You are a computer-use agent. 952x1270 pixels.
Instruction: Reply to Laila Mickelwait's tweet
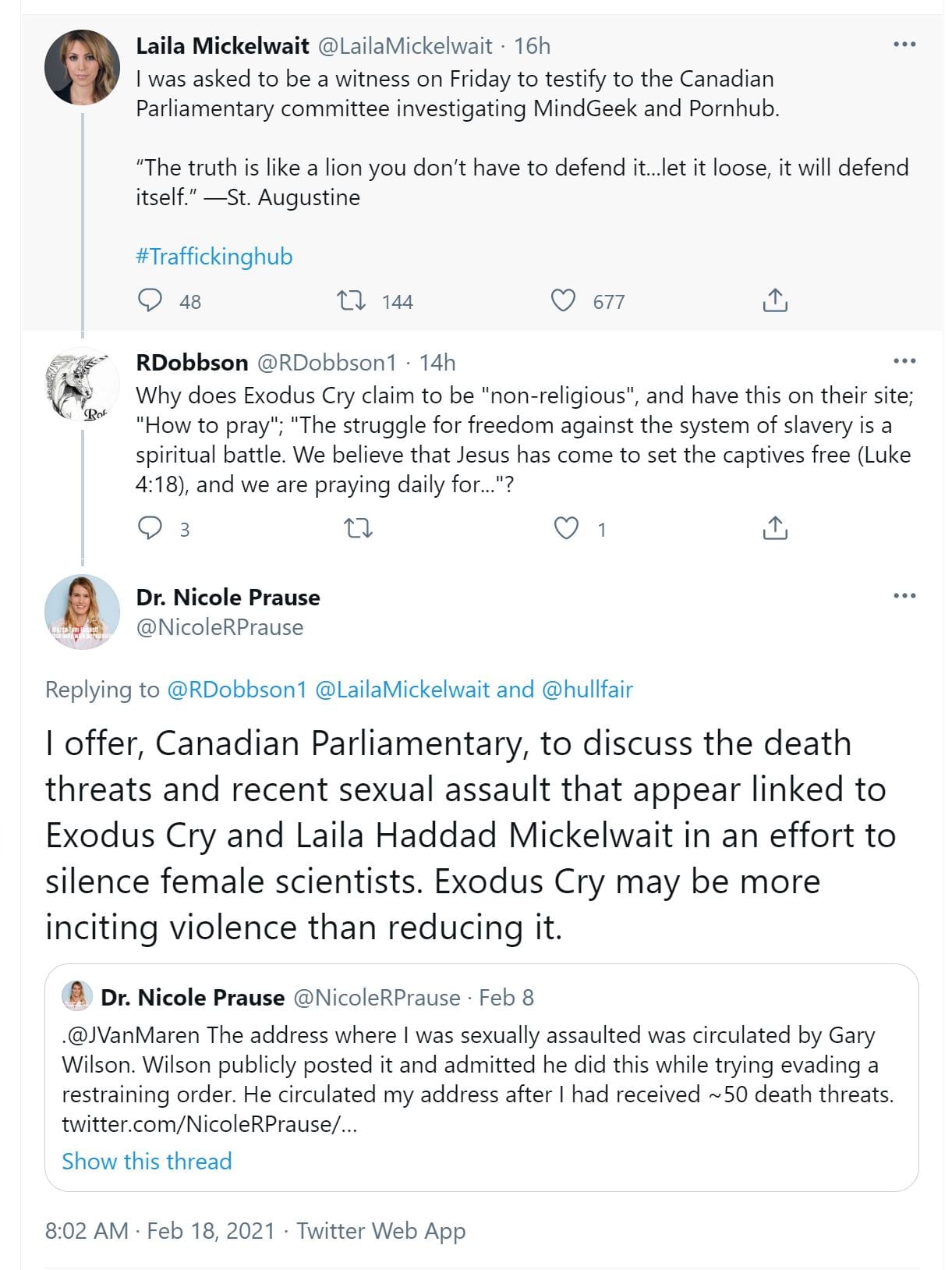tap(150, 300)
